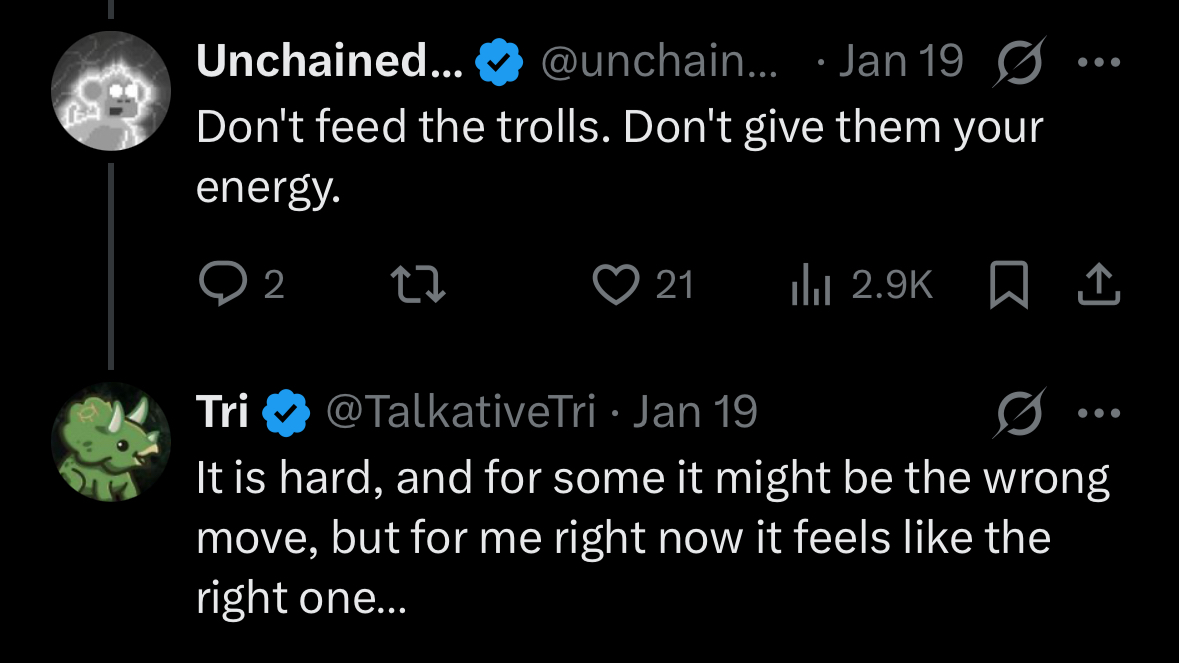Viewport: 1179px width, 663px height.
Task: Click the Tri display name
Action: [222, 412]
